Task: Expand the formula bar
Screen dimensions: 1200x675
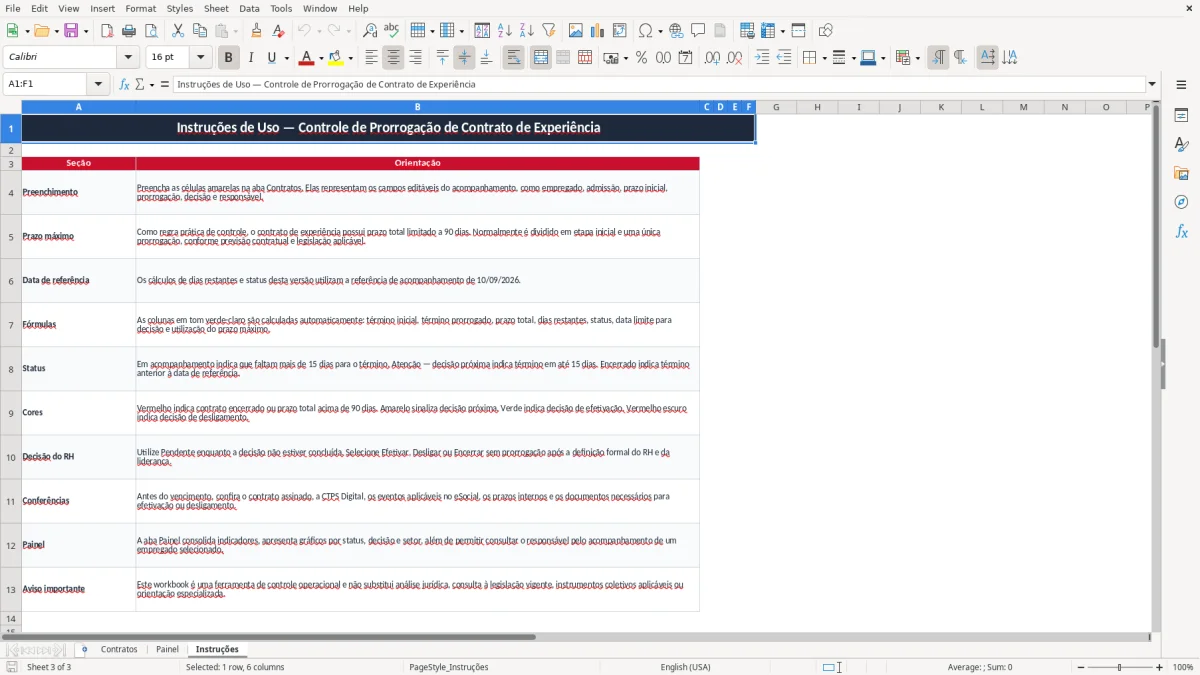Action: pos(1152,84)
